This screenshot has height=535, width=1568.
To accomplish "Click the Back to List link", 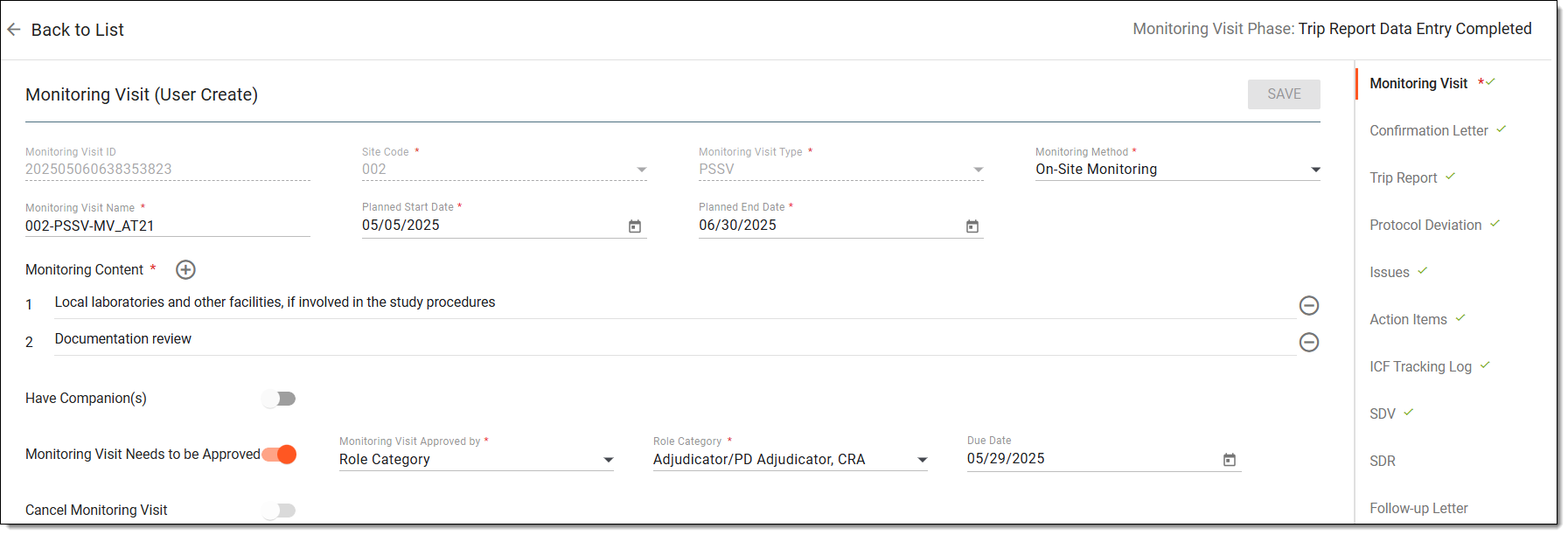I will 77,30.
